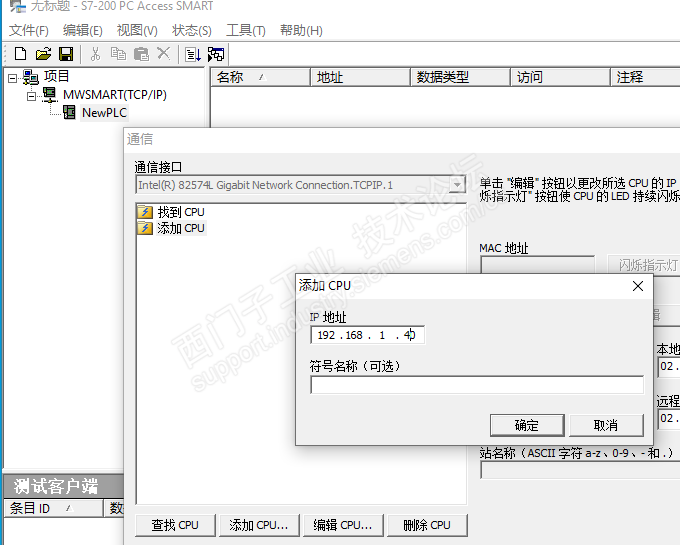This screenshot has width=680, height=545.
Task: Click the 符号名称 (可选) text field
Action: click(477, 385)
